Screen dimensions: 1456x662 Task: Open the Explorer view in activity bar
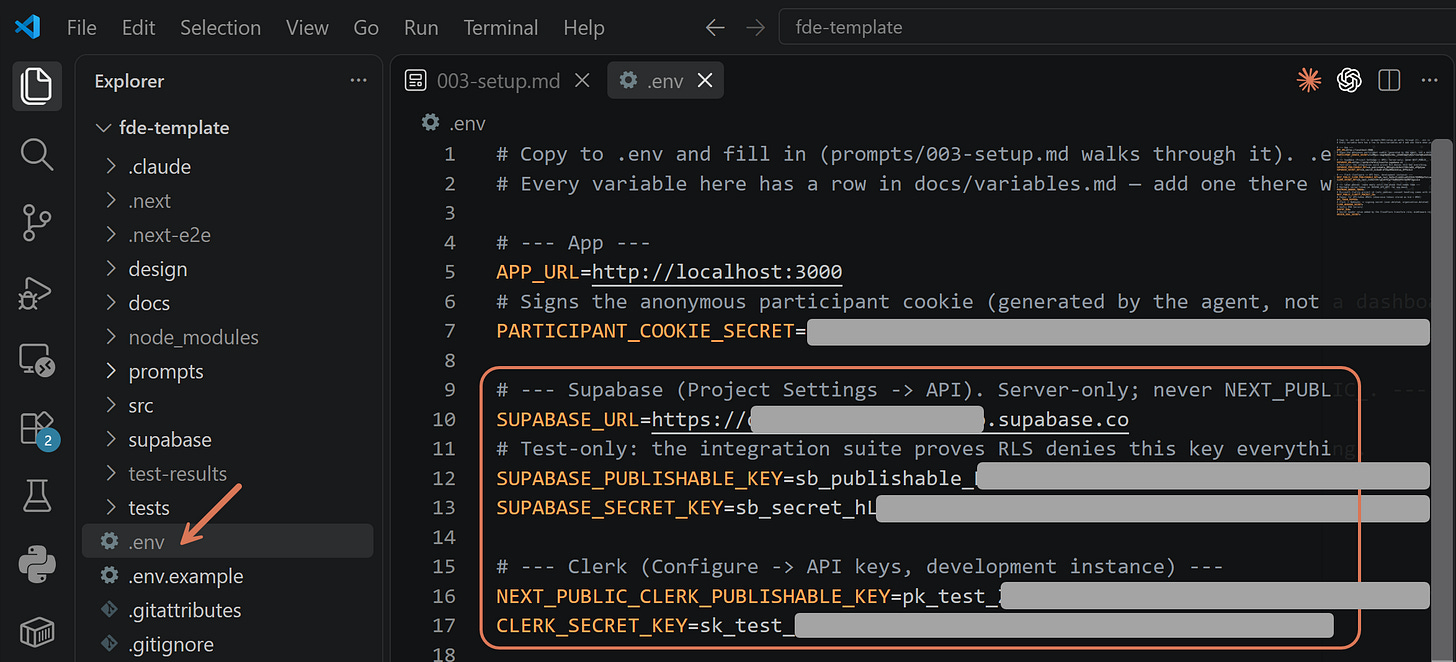coord(36,86)
